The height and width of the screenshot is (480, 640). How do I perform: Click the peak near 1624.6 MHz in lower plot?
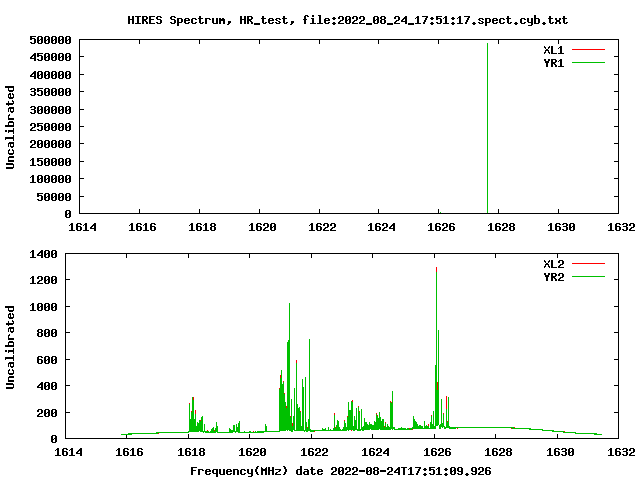[392, 410]
